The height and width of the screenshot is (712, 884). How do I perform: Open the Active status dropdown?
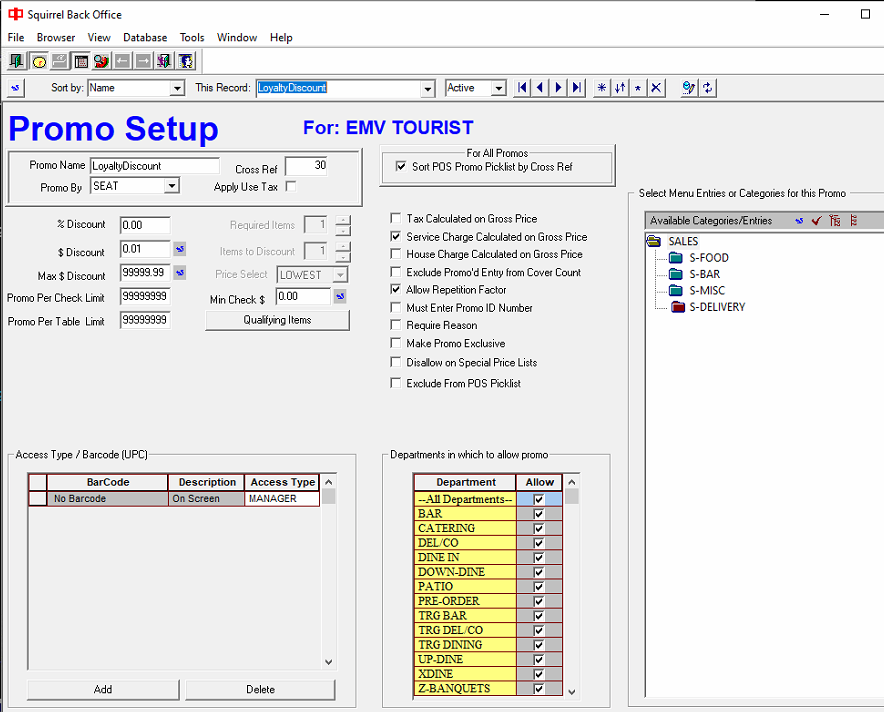498,88
